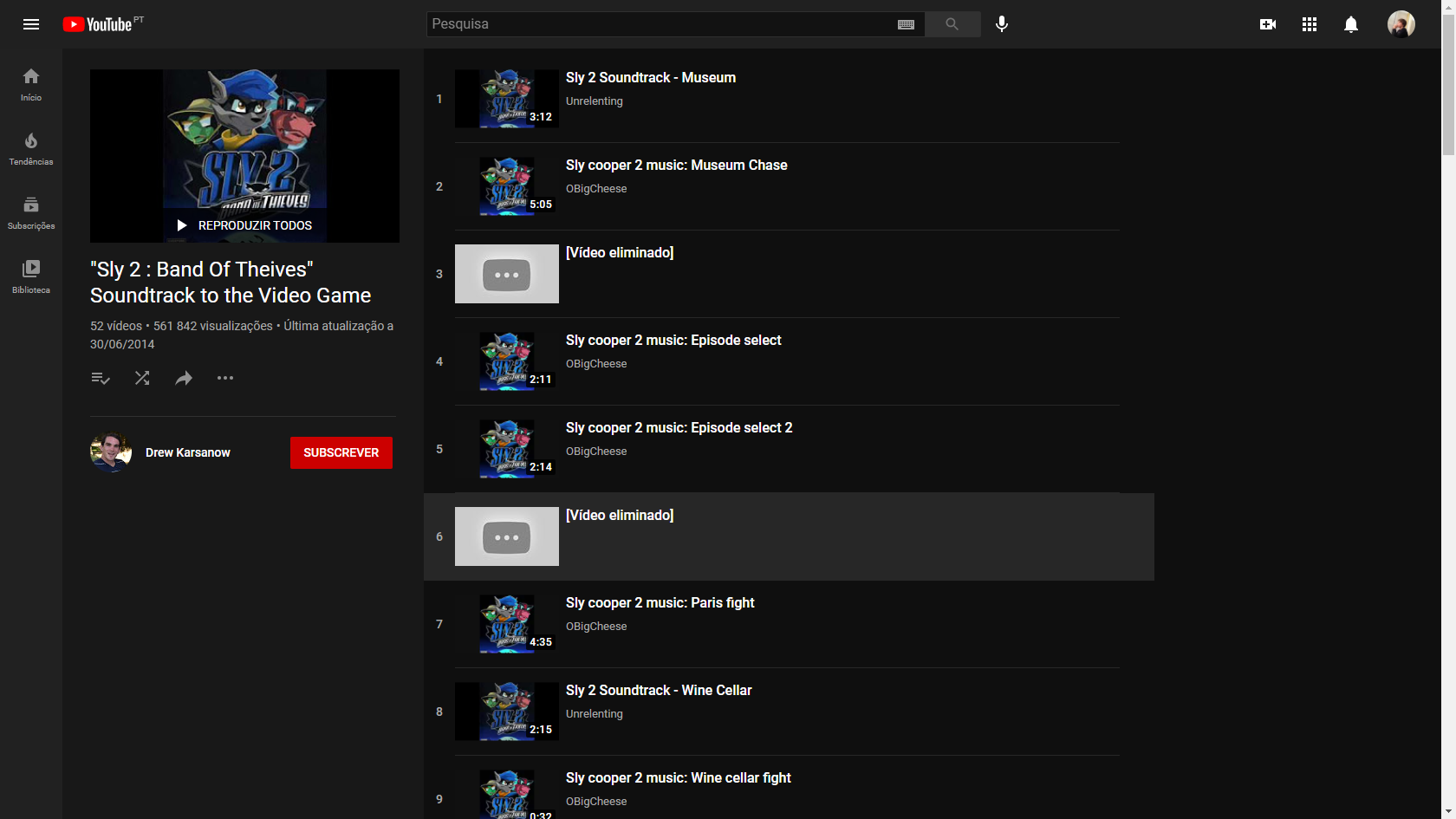Go to Biblioteca from the sidebar

coord(30,276)
